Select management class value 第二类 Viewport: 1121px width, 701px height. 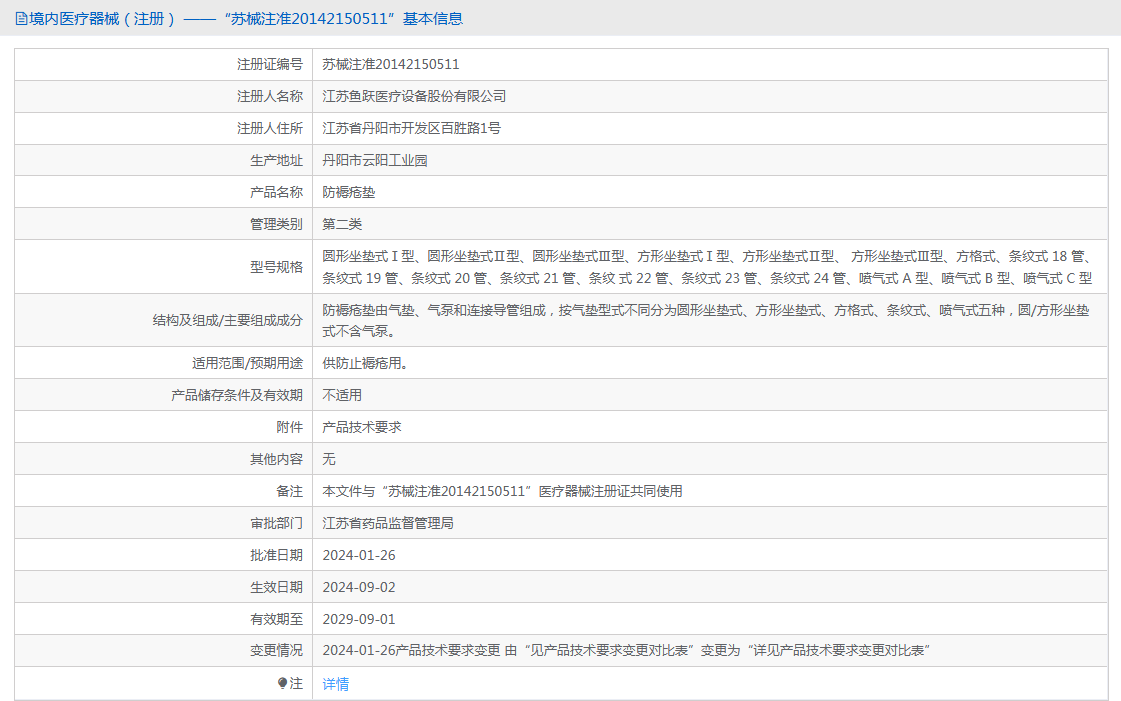pos(342,224)
